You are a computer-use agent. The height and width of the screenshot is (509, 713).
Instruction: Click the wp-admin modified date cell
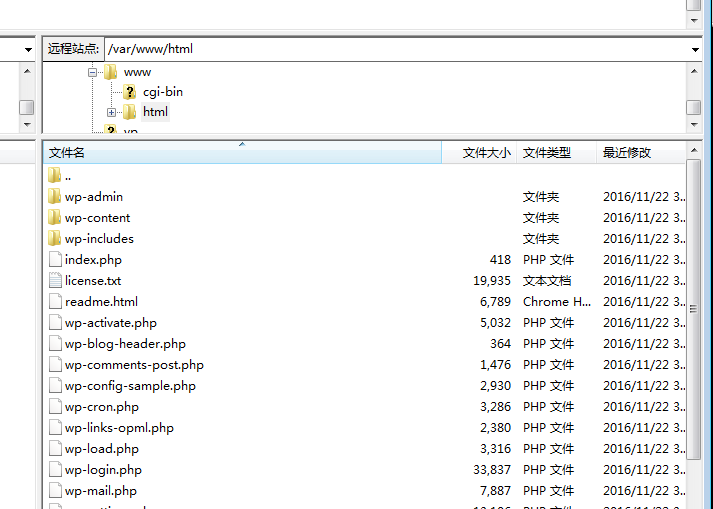[644, 197]
